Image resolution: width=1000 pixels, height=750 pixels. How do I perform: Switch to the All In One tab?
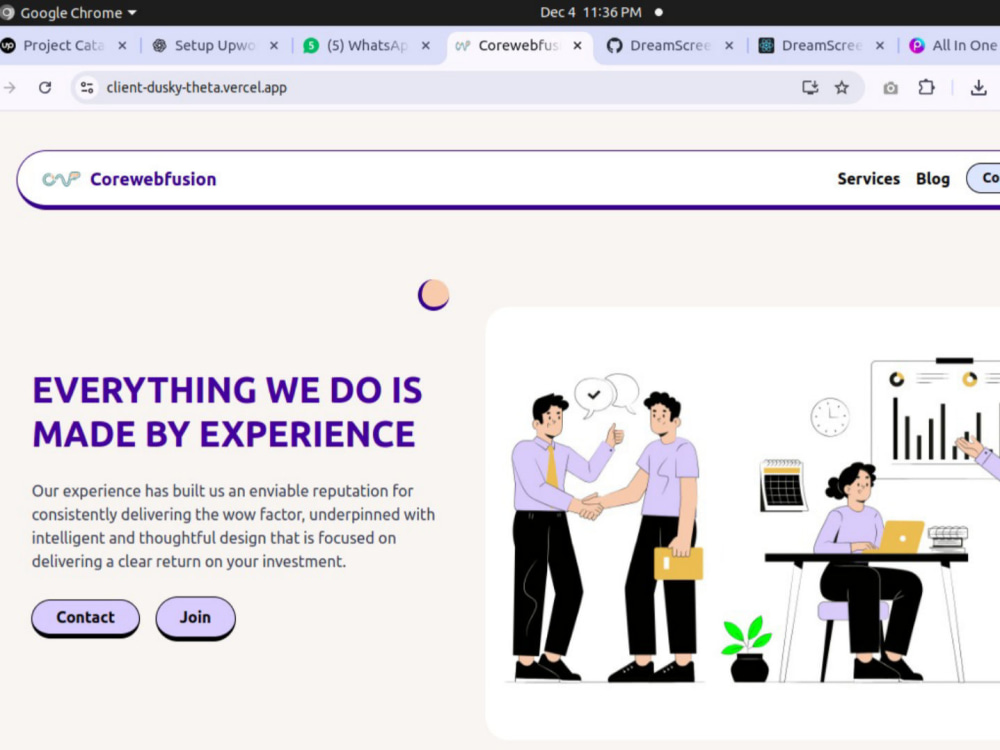[952, 45]
